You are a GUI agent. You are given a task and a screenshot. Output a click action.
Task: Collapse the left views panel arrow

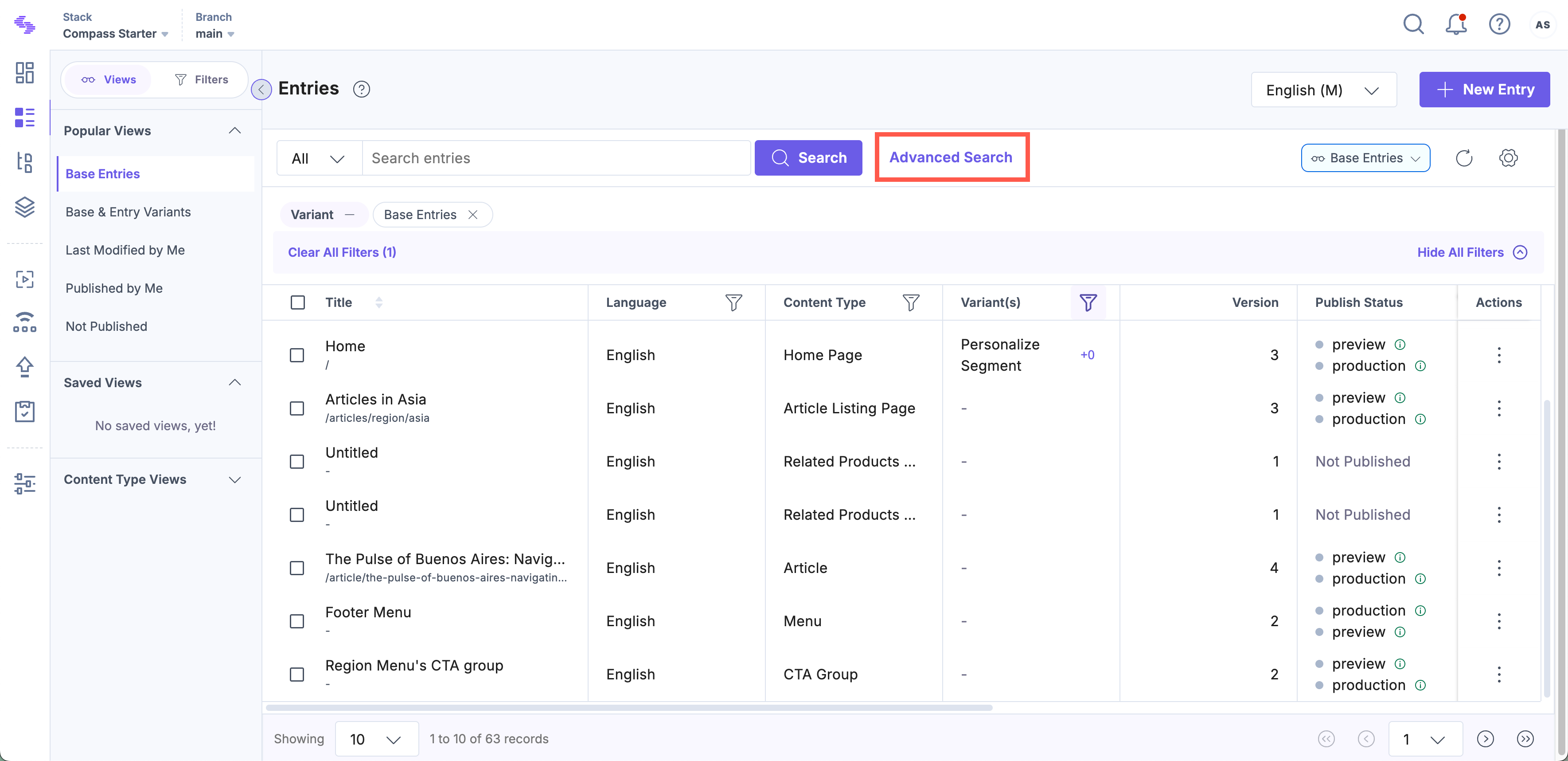pyautogui.click(x=261, y=90)
